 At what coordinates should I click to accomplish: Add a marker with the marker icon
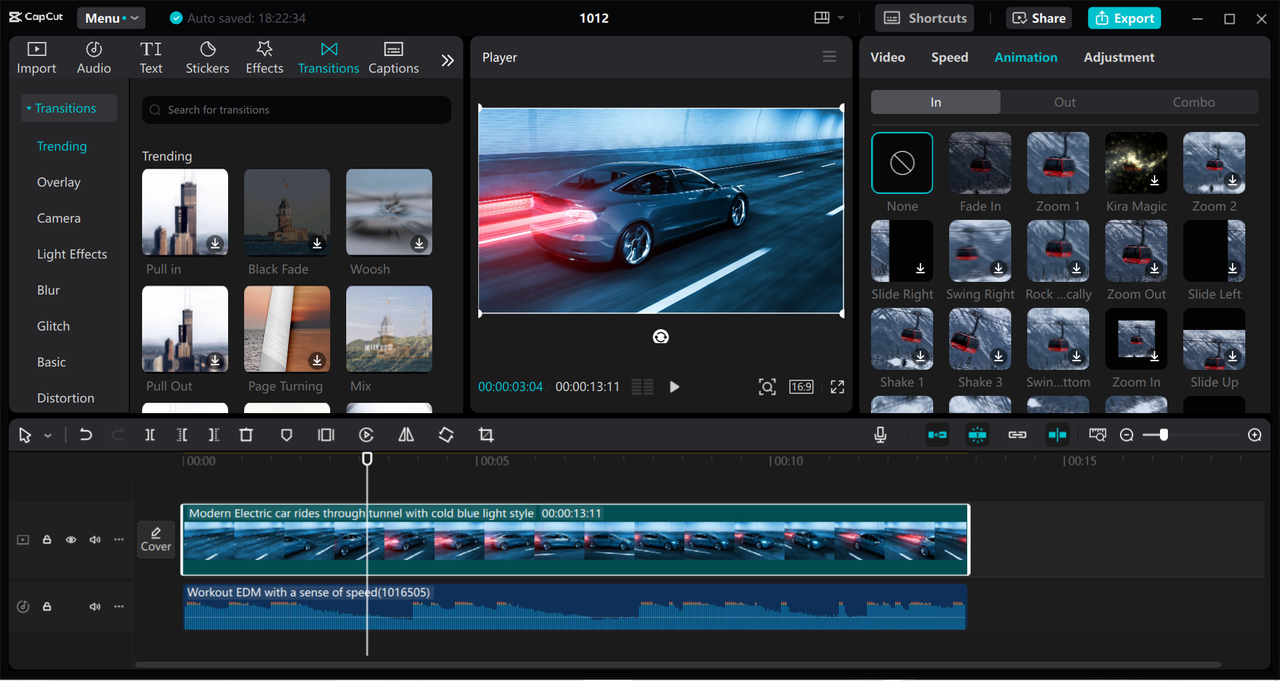(286, 435)
